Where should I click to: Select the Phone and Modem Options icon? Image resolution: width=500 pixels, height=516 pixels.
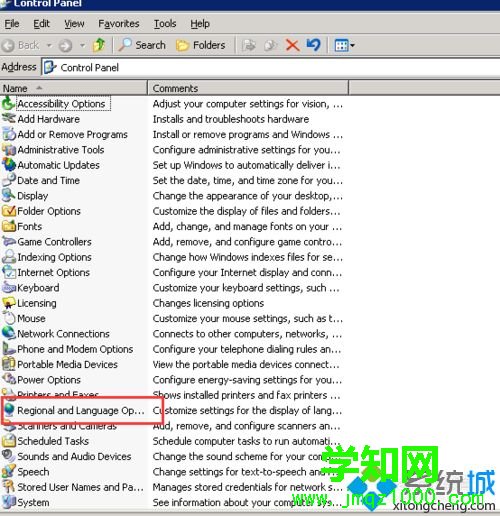(9, 349)
